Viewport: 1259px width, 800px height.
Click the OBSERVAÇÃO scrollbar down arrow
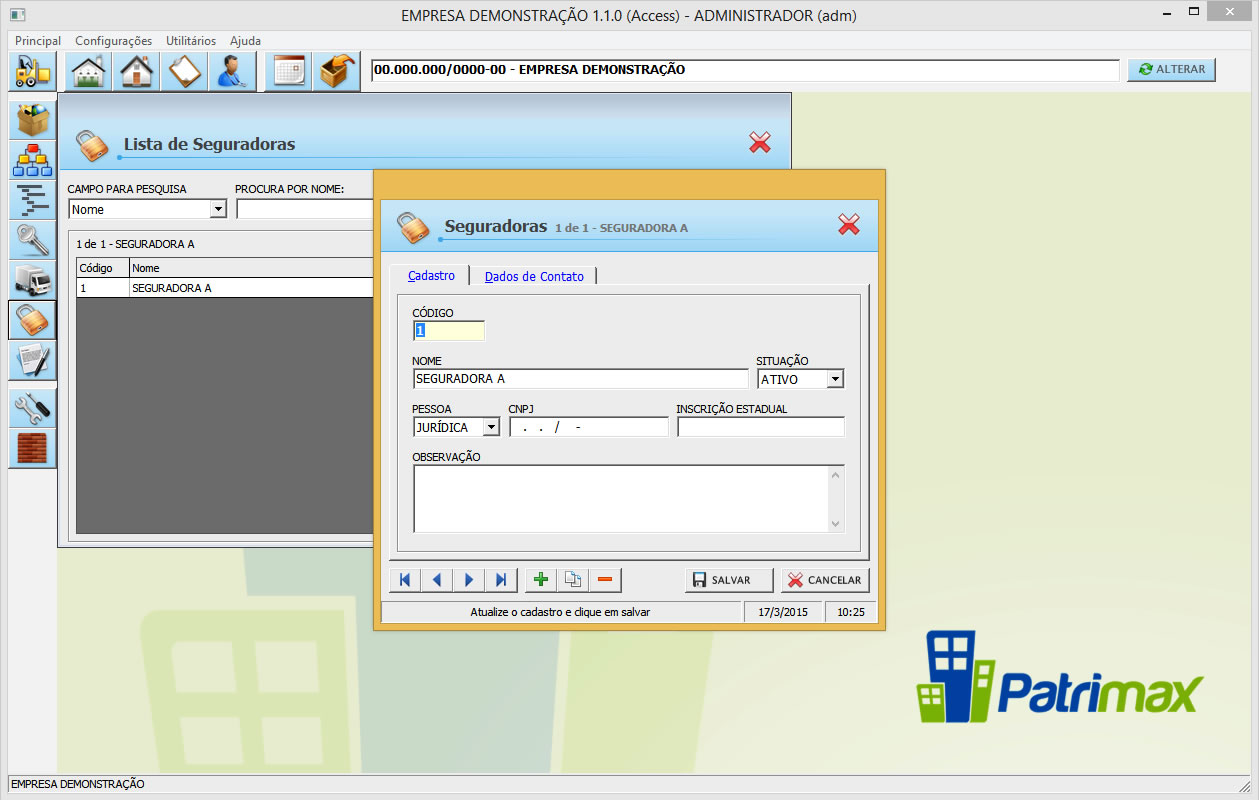tap(836, 523)
